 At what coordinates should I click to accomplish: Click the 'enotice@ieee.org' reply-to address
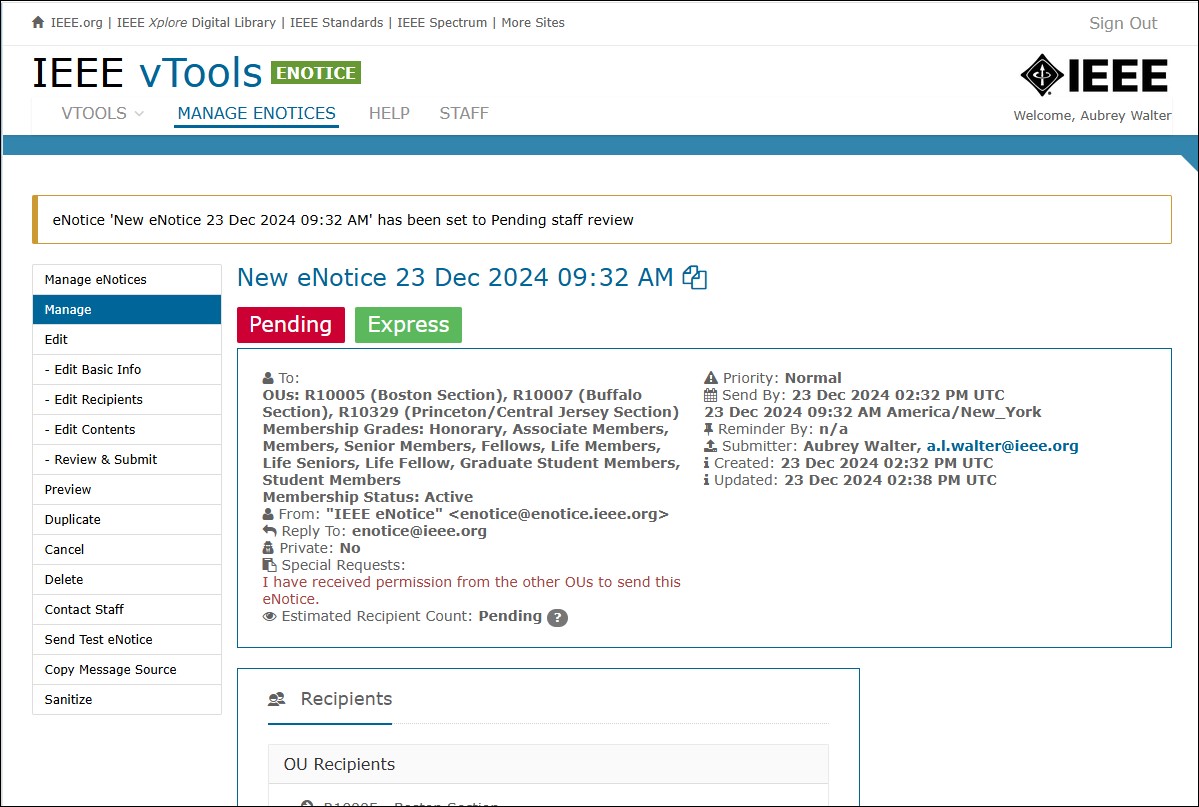[x=419, y=531]
